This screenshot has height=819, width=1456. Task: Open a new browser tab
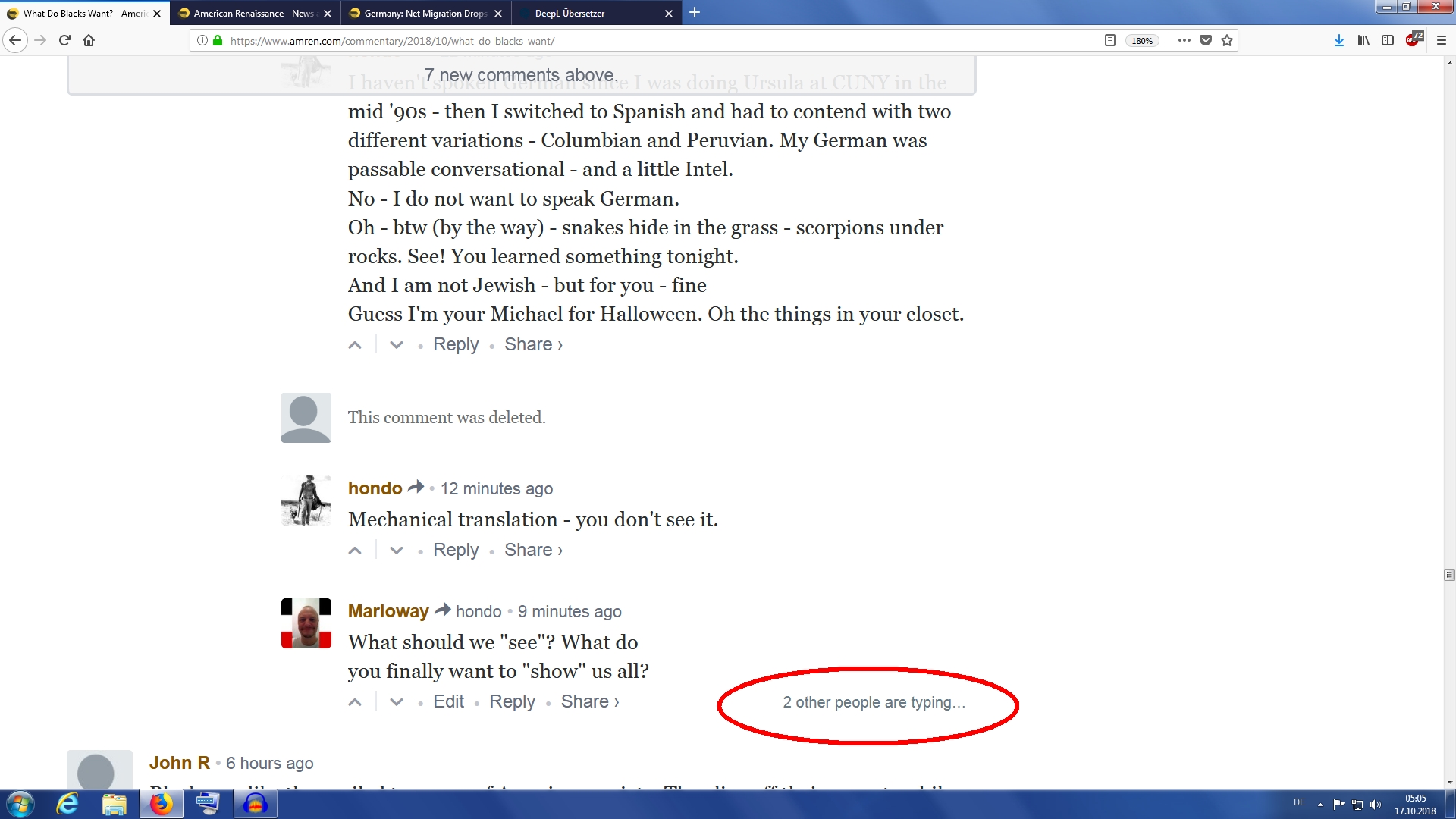tap(695, 12)
